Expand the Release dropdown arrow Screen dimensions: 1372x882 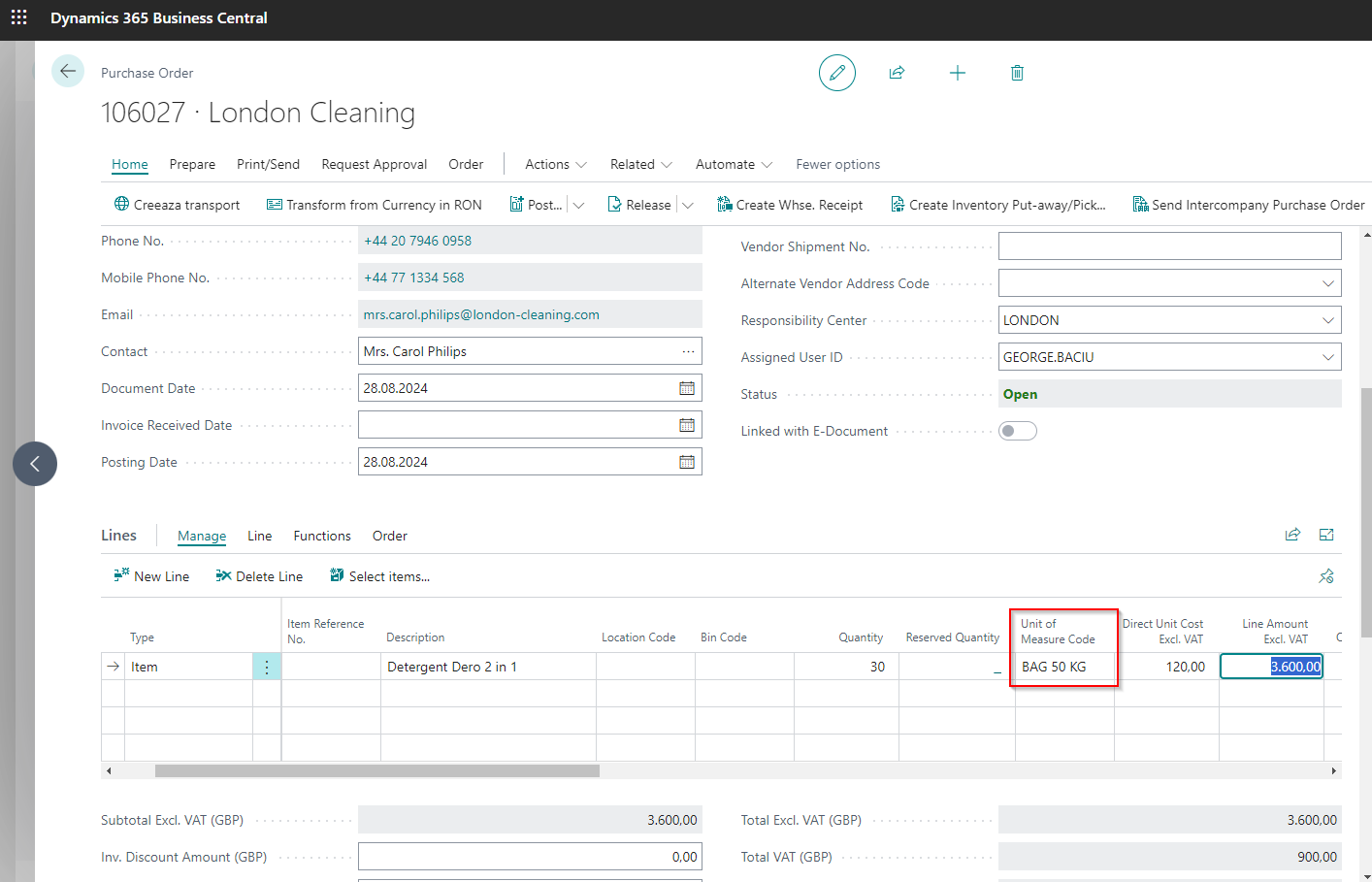tap(688, 205)
